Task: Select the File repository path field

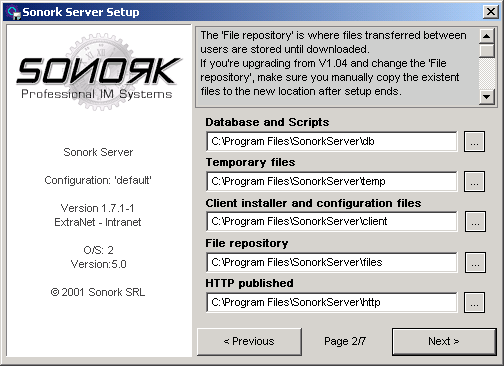Action: pyautogui.click(x=332, y=262)
